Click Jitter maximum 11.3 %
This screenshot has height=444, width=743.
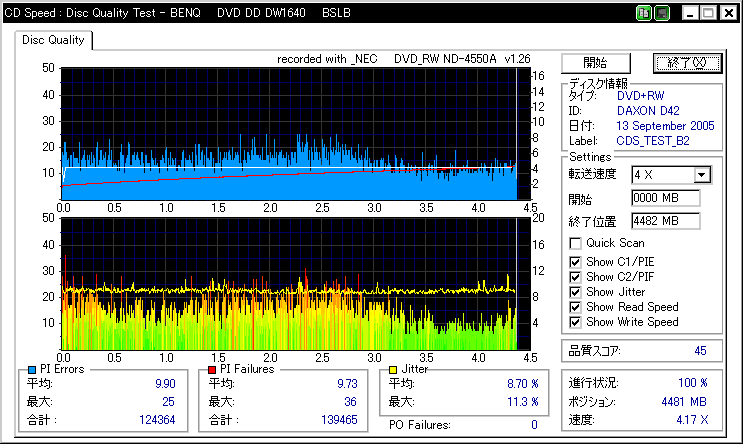(x=523, y=402)
